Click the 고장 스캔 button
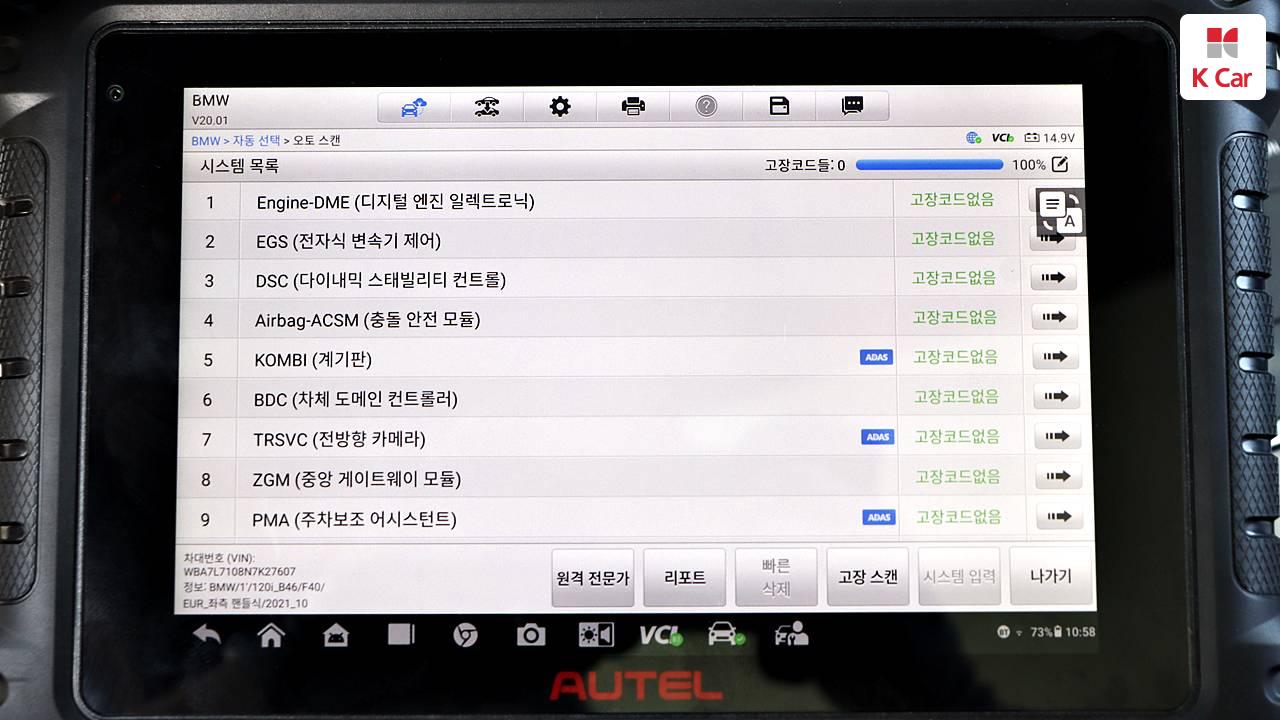Viewport: 1280px width, 720px height. coord(868,577)
